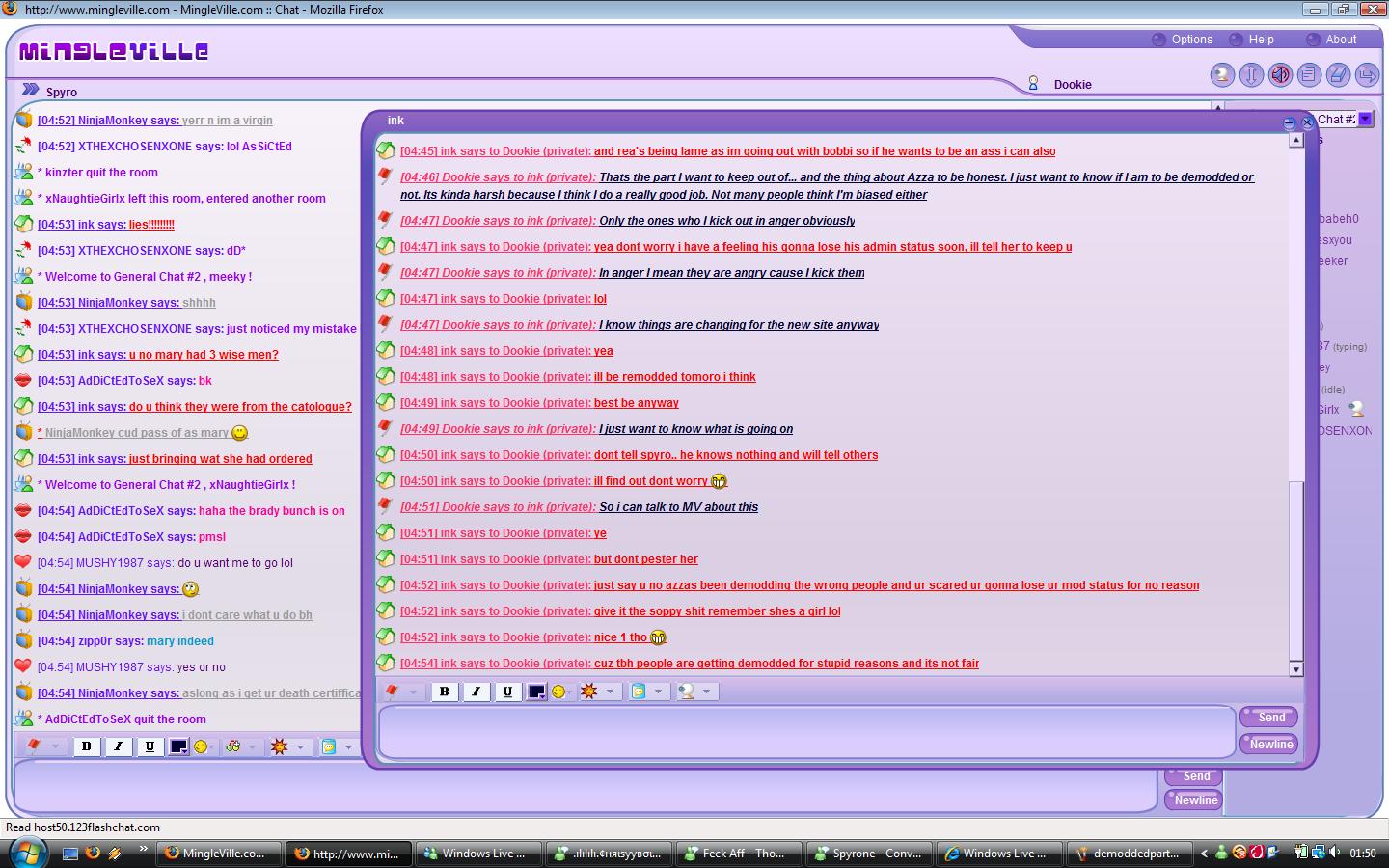This screenshot has width=1389, height=868.
Task: Click the eraser clear-screen icon
Action: (1338, 74)
